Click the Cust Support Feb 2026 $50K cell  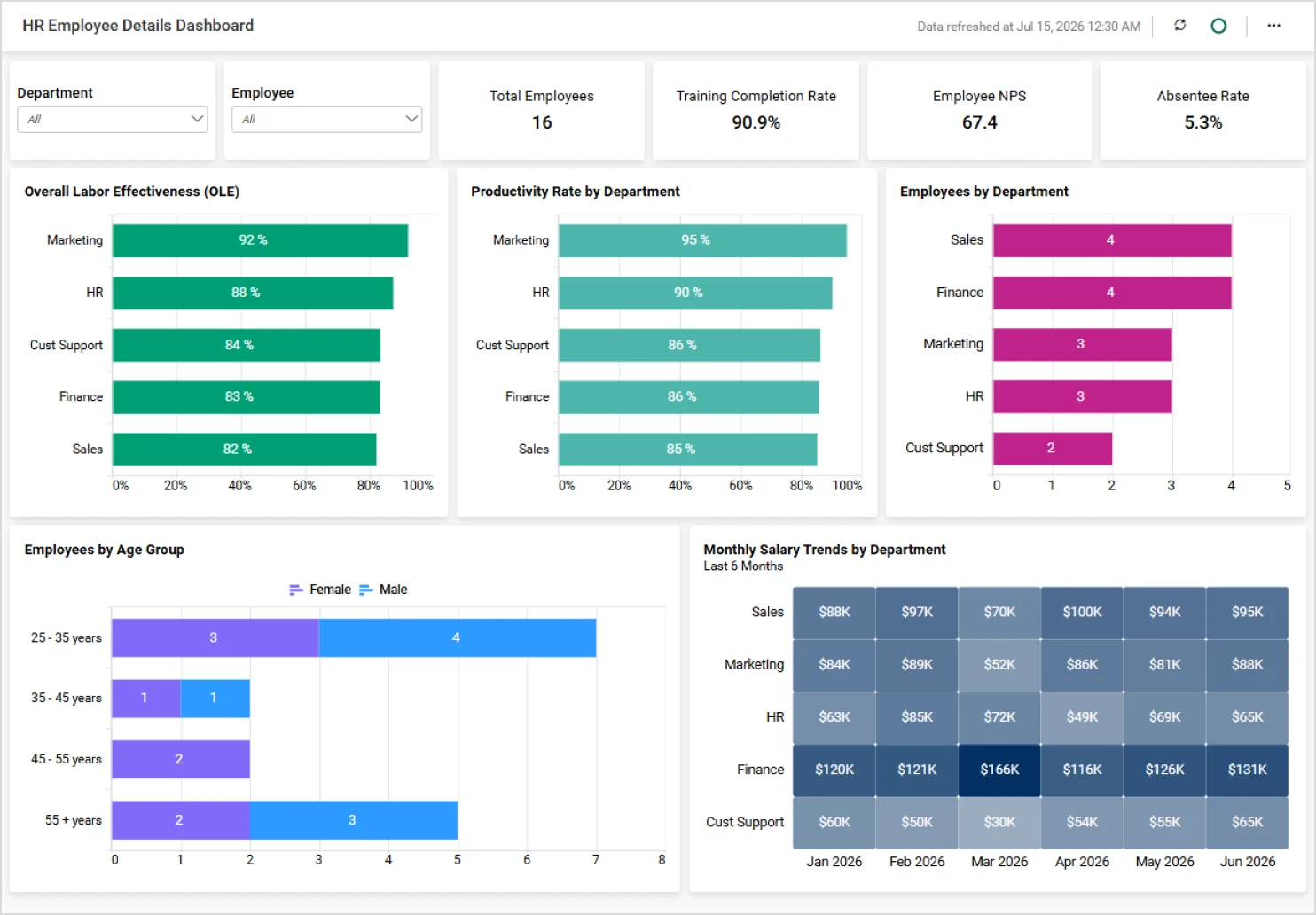coord(917,823)
